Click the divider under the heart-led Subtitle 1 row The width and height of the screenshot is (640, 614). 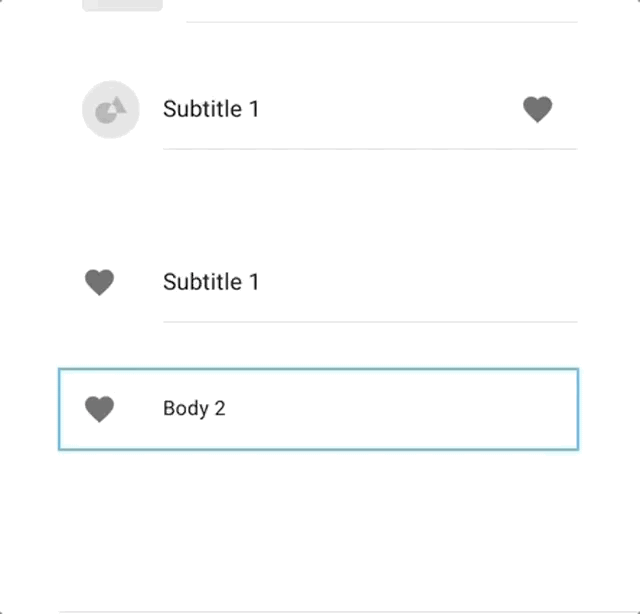370,322
